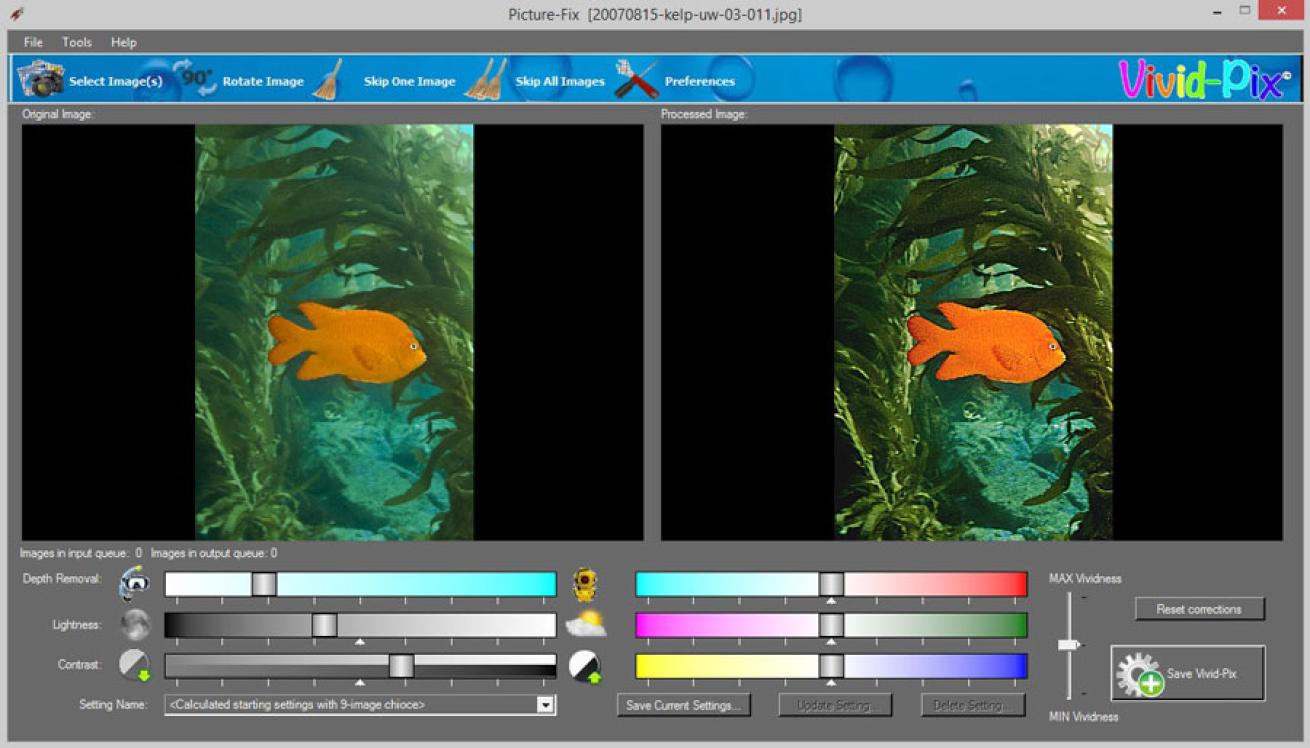Click the snorkel mask Depth Removal icon
1310x748 pixels.
(x=134, y=583)
